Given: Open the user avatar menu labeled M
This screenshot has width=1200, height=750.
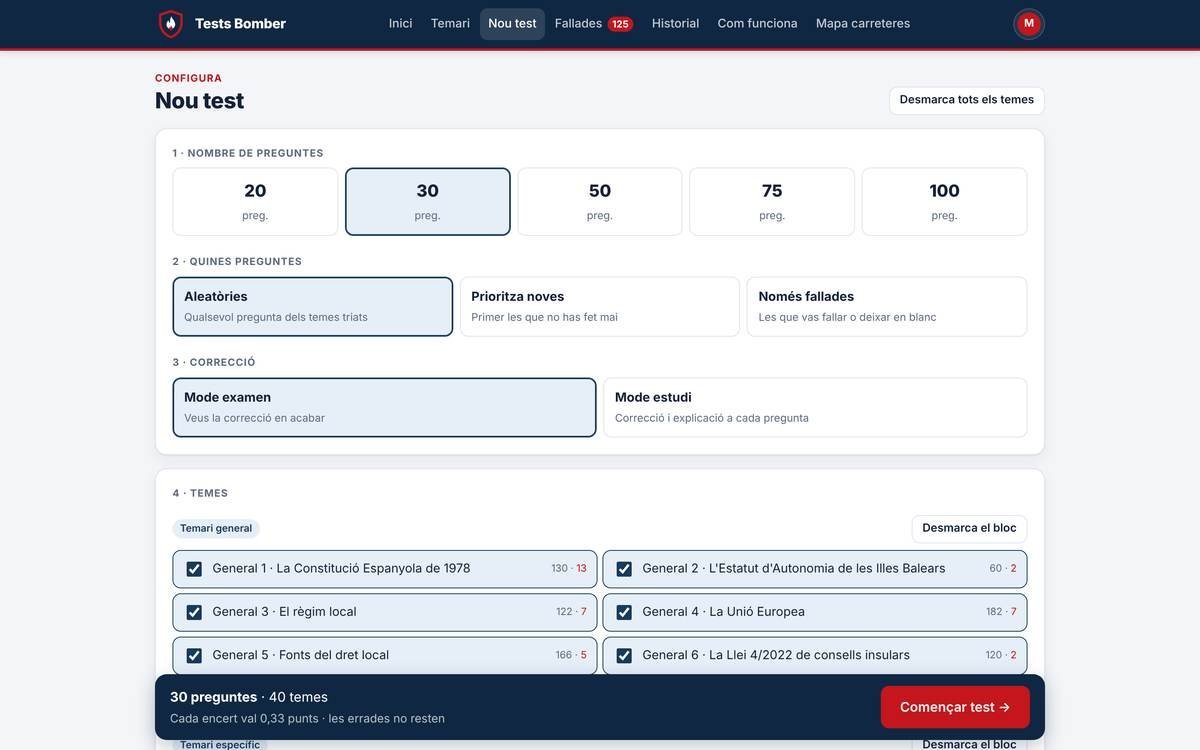Looking at the screenshot, I should click(1029, 23).
